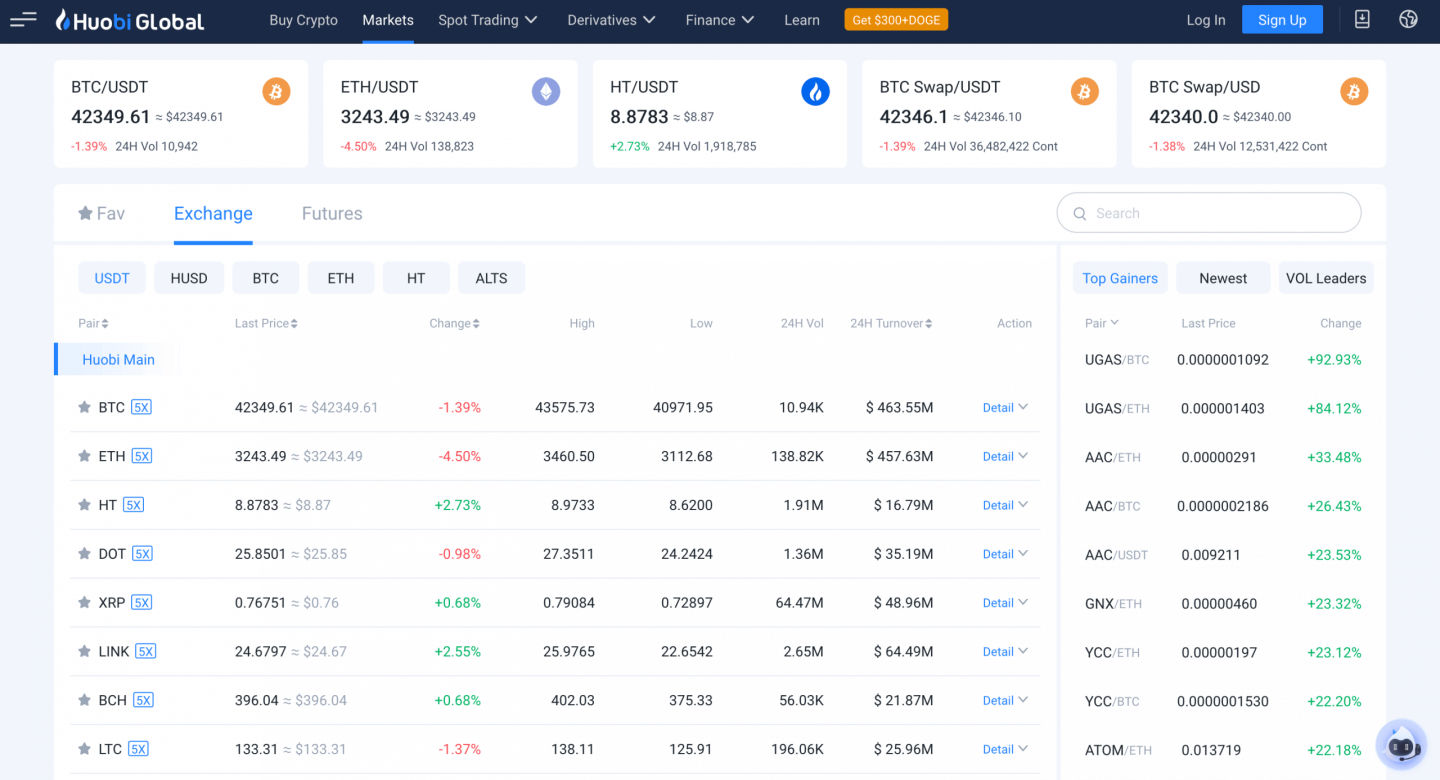Expand Detail for the HT row
Viewport: 1440px width, 780px height.
click(x=1005, y=505)
